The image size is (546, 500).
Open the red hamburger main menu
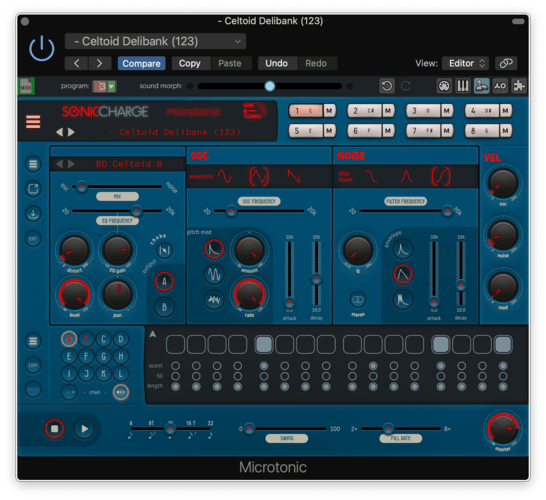[x=33, y=122]
